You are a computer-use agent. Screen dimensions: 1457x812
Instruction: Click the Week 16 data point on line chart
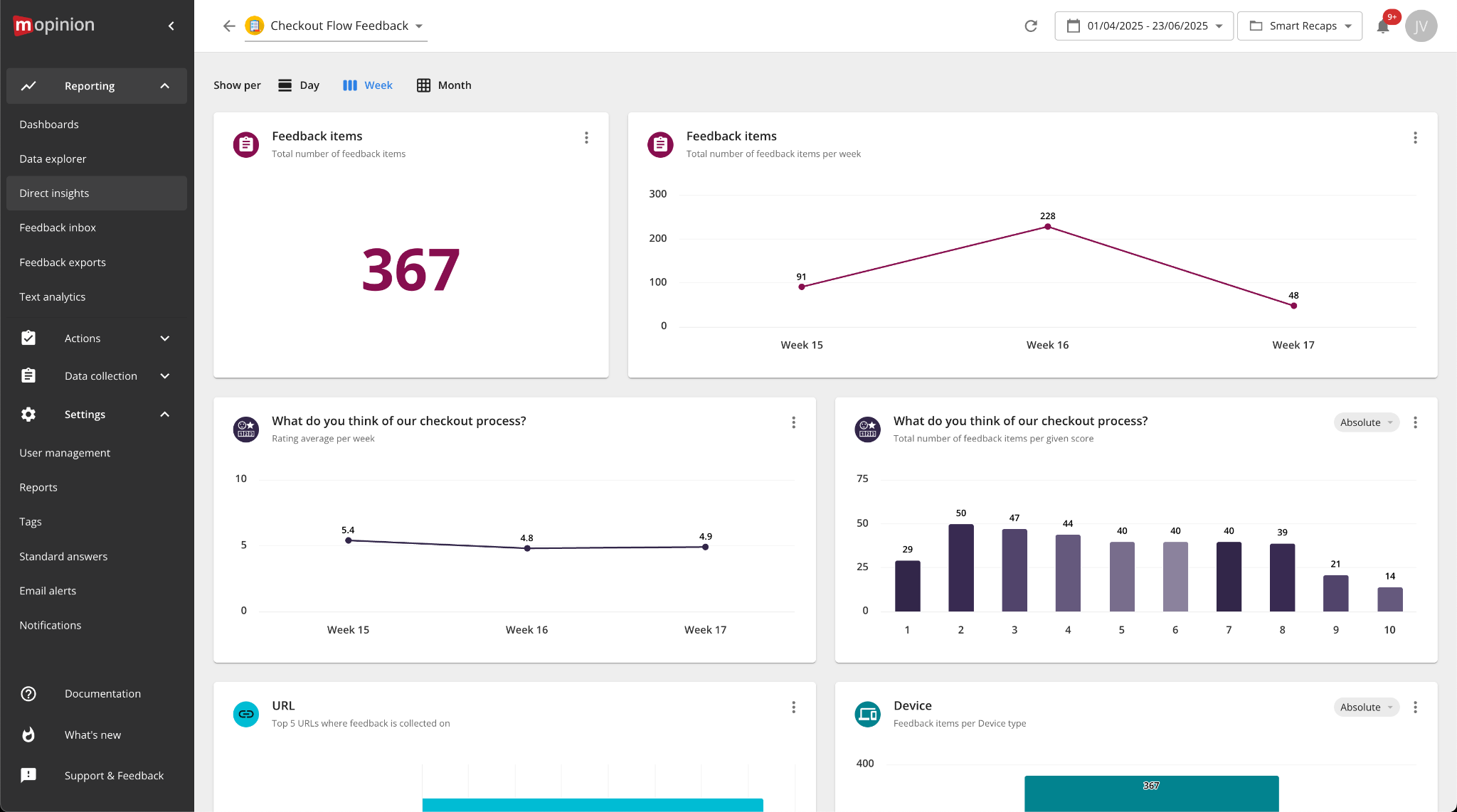[x=1047, y=226]
